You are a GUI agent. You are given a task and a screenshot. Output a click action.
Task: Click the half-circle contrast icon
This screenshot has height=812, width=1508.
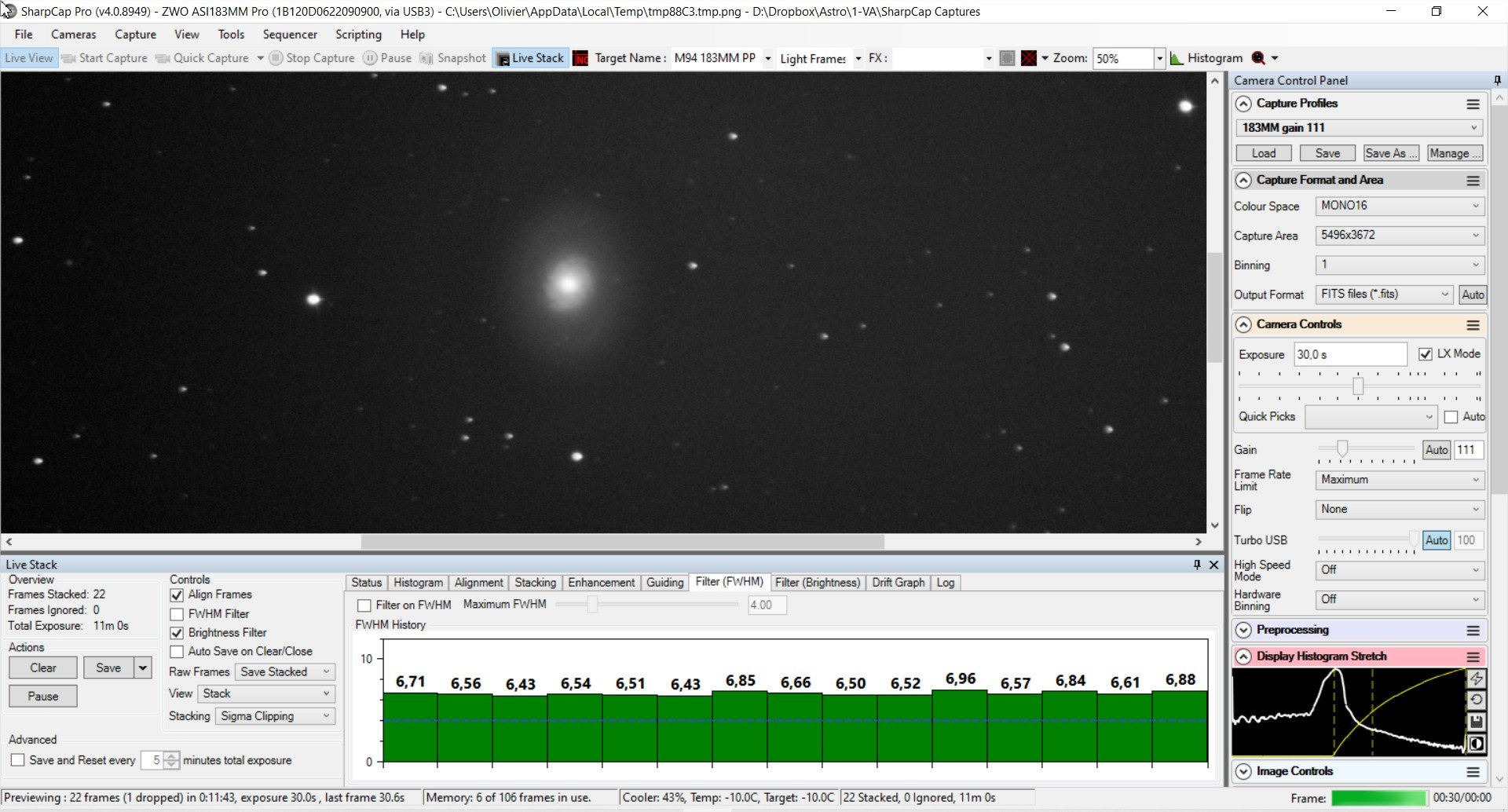[1476, 744]
